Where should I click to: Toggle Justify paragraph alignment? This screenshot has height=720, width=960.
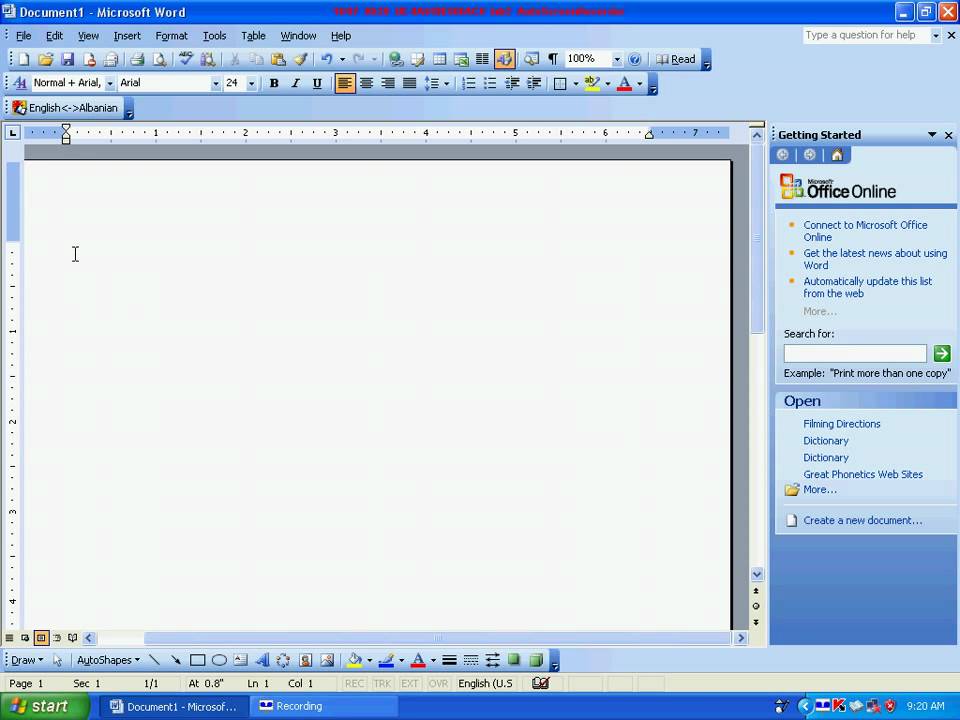[410, 83]
